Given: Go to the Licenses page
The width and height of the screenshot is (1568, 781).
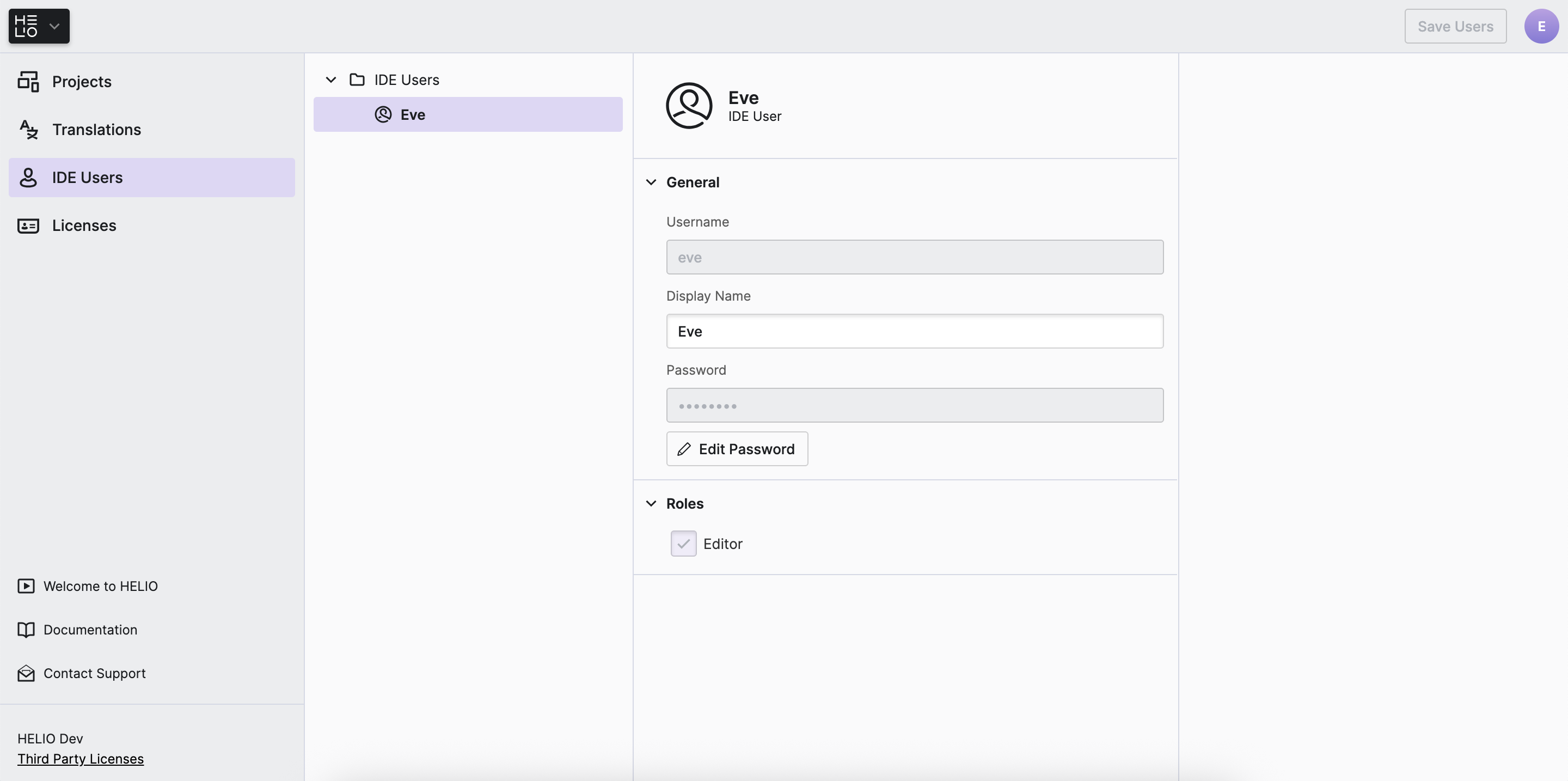Looking at the screenshot, I should click(x=84, y=226).
